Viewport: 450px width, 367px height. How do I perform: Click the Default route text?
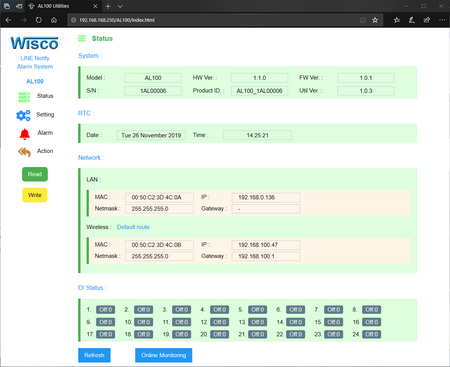click(x=133, y=227)
